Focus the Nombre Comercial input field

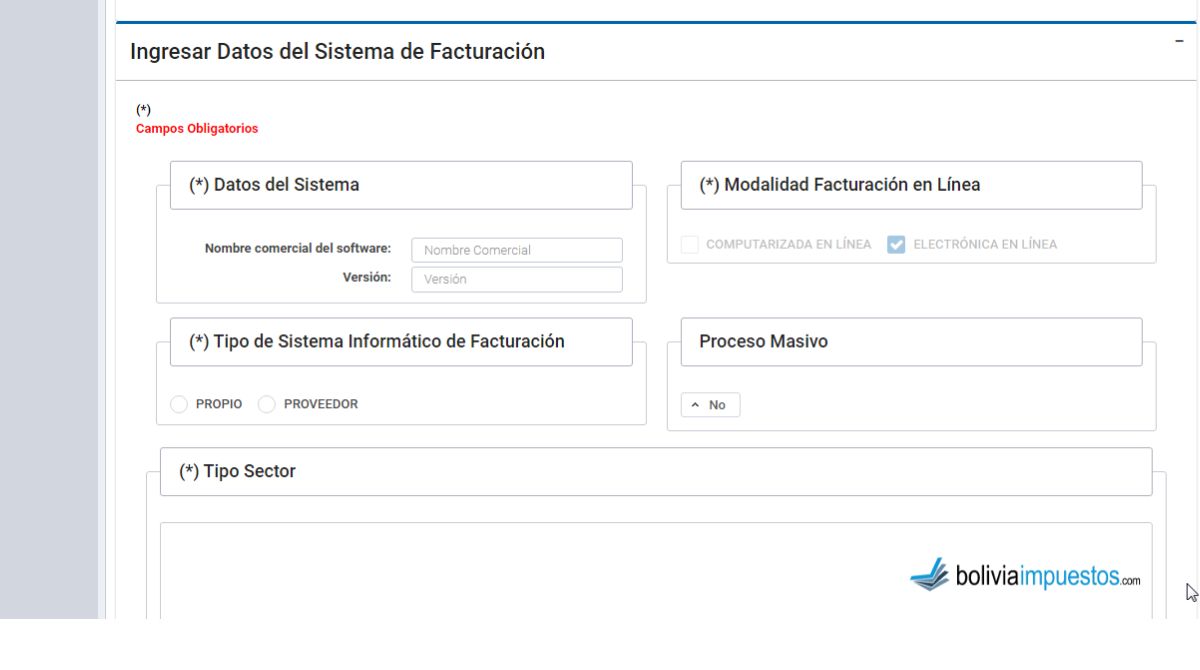516,250
